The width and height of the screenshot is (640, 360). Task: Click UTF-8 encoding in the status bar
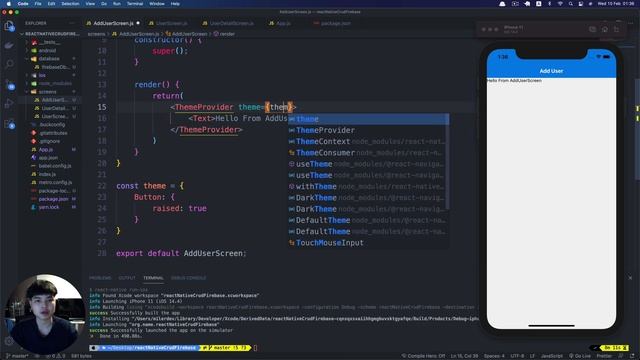(517, 356)
